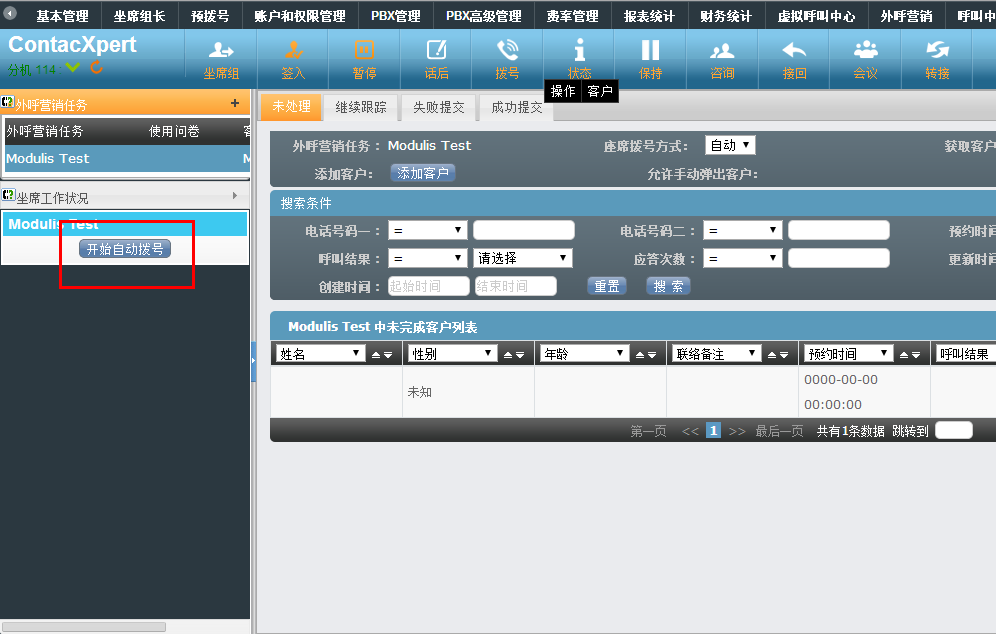
Task: Switch to the 失败提交 tab
Action: pos(438,107)
